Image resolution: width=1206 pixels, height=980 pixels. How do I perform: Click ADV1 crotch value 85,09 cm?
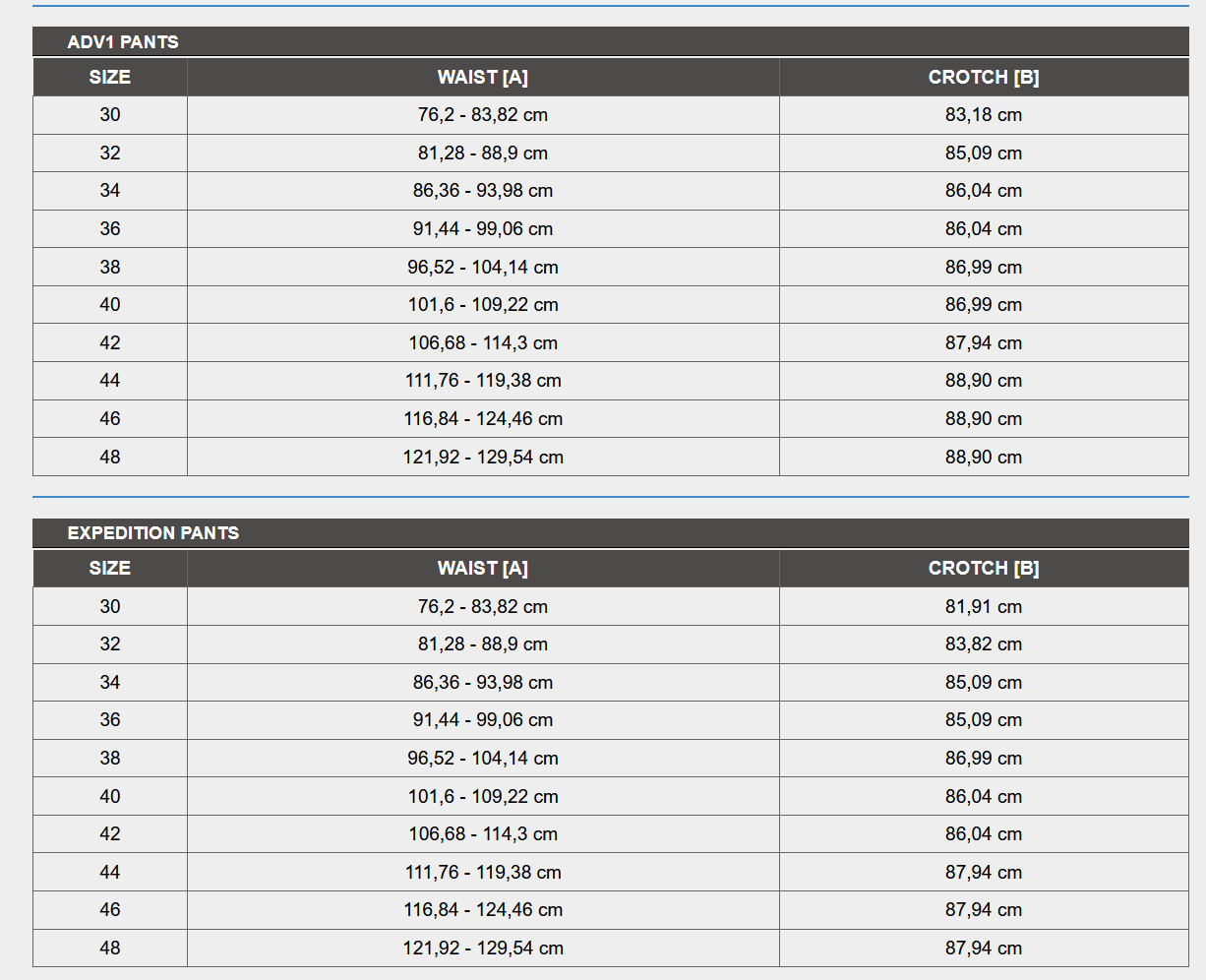tap(984, 153)
